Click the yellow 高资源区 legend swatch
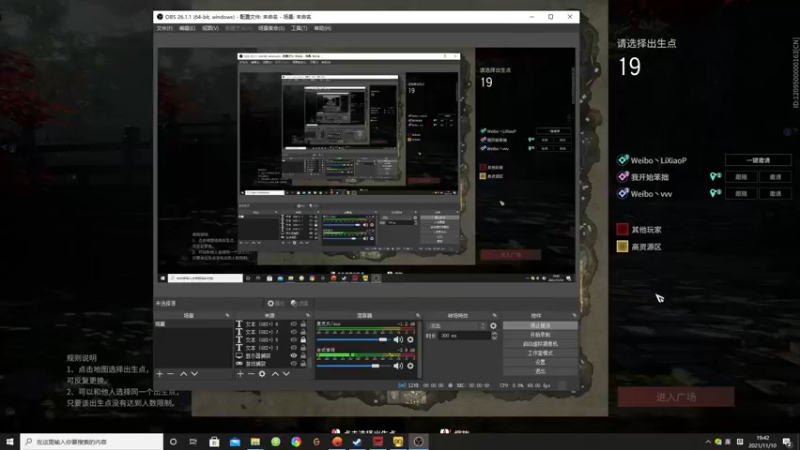Screen dimensions: 800x450 622,246
